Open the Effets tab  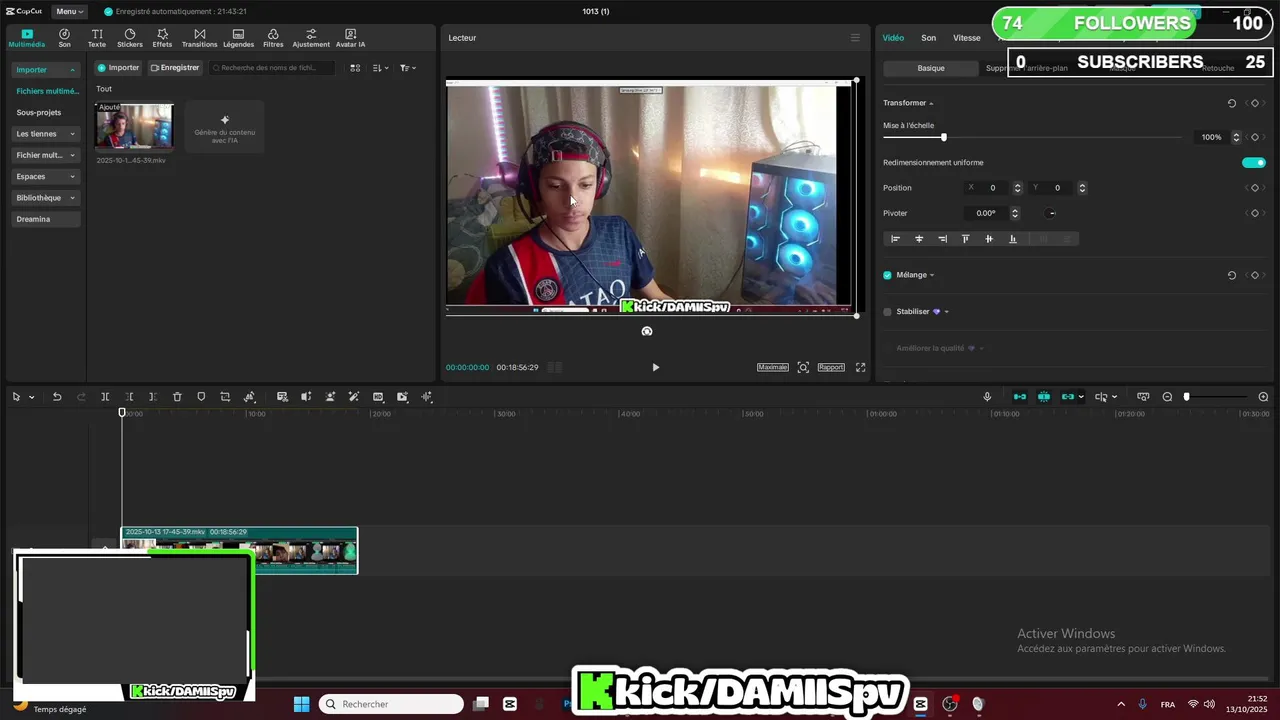(x=162, y=38)
